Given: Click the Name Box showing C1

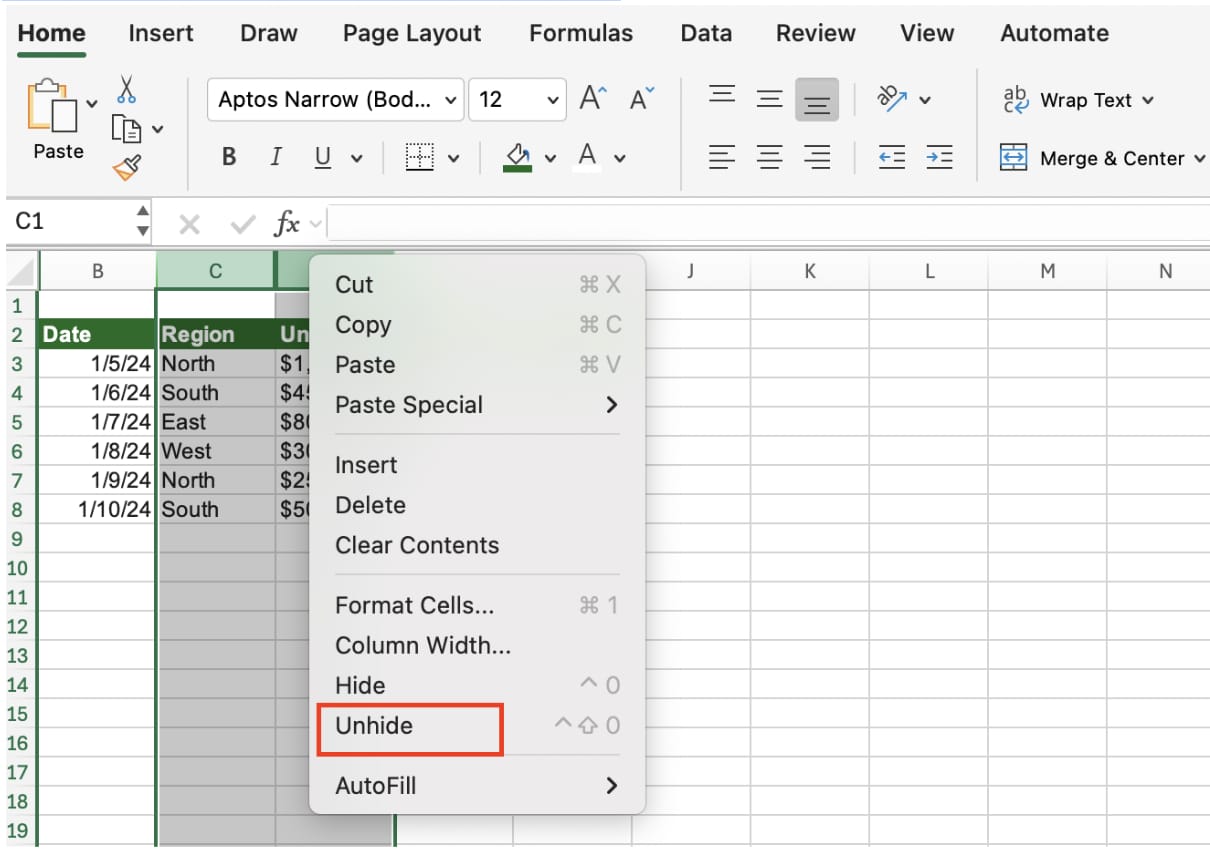Looking at the screenshot, I should pos(70,222).
